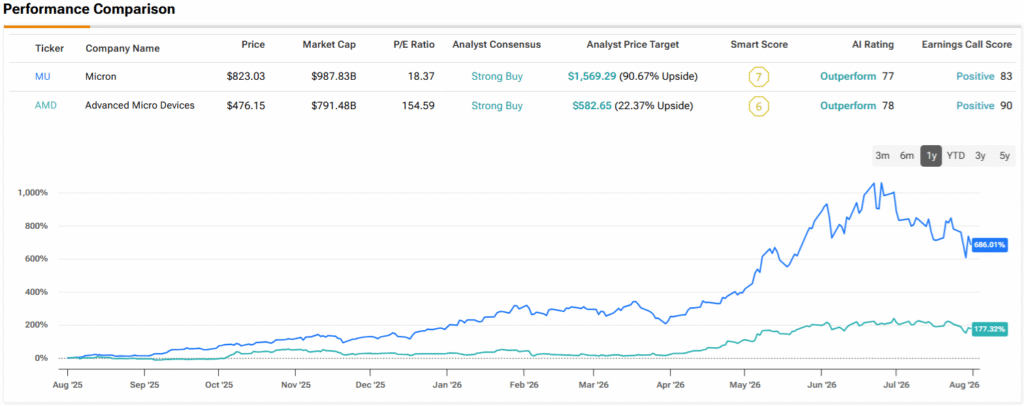Click the $823.03 price value
1024x406 pixels.
pos(246,76)
